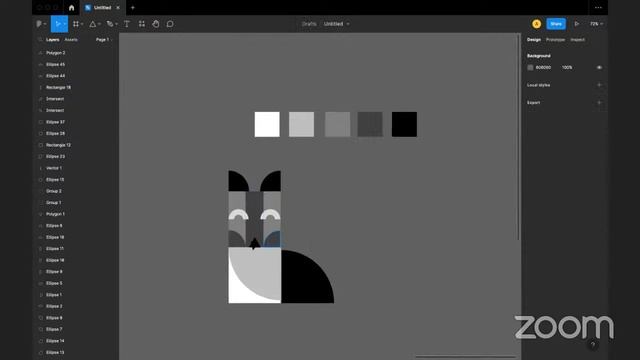Select the Comment tool

170,24
